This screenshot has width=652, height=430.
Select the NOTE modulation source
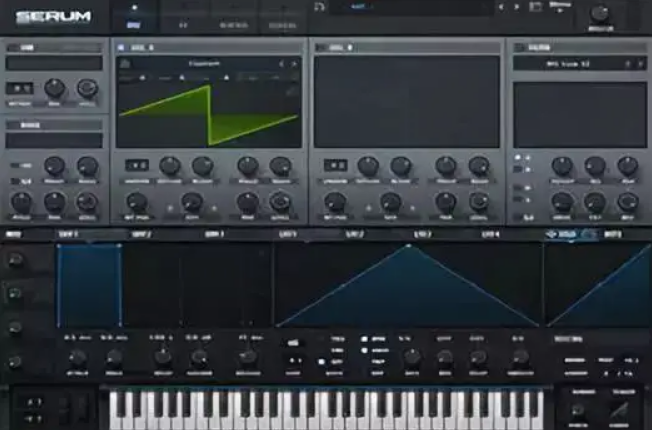(x=613, y=235)
